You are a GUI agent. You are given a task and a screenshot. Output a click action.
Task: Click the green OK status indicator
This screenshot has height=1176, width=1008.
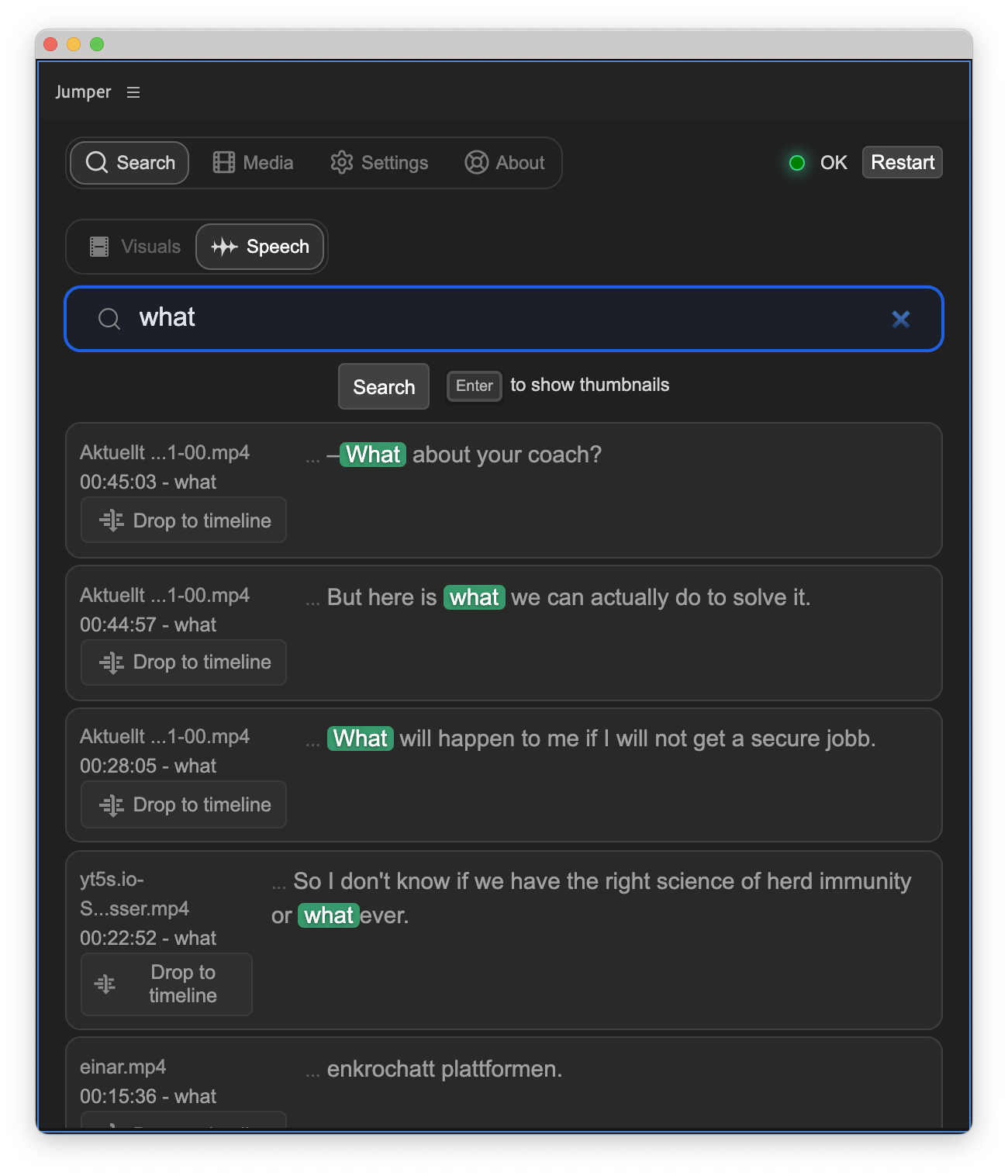797,163
